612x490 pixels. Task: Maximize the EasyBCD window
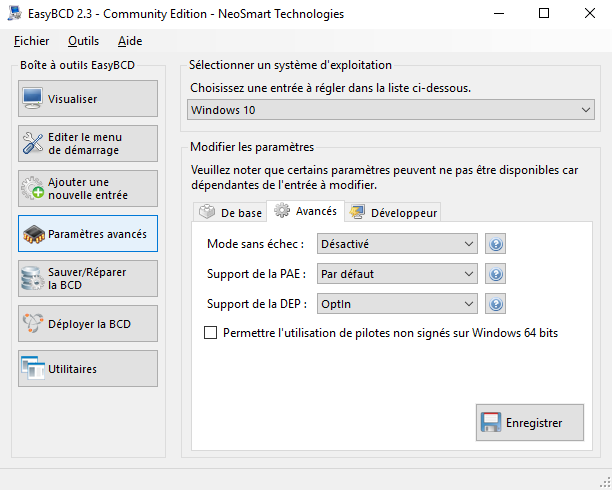pyautogui.click(x=544, y=14)
